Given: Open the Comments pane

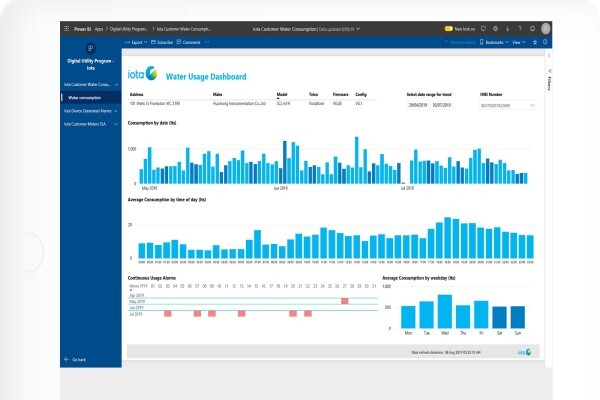Looking at the screenshot, I should [189, 42].
